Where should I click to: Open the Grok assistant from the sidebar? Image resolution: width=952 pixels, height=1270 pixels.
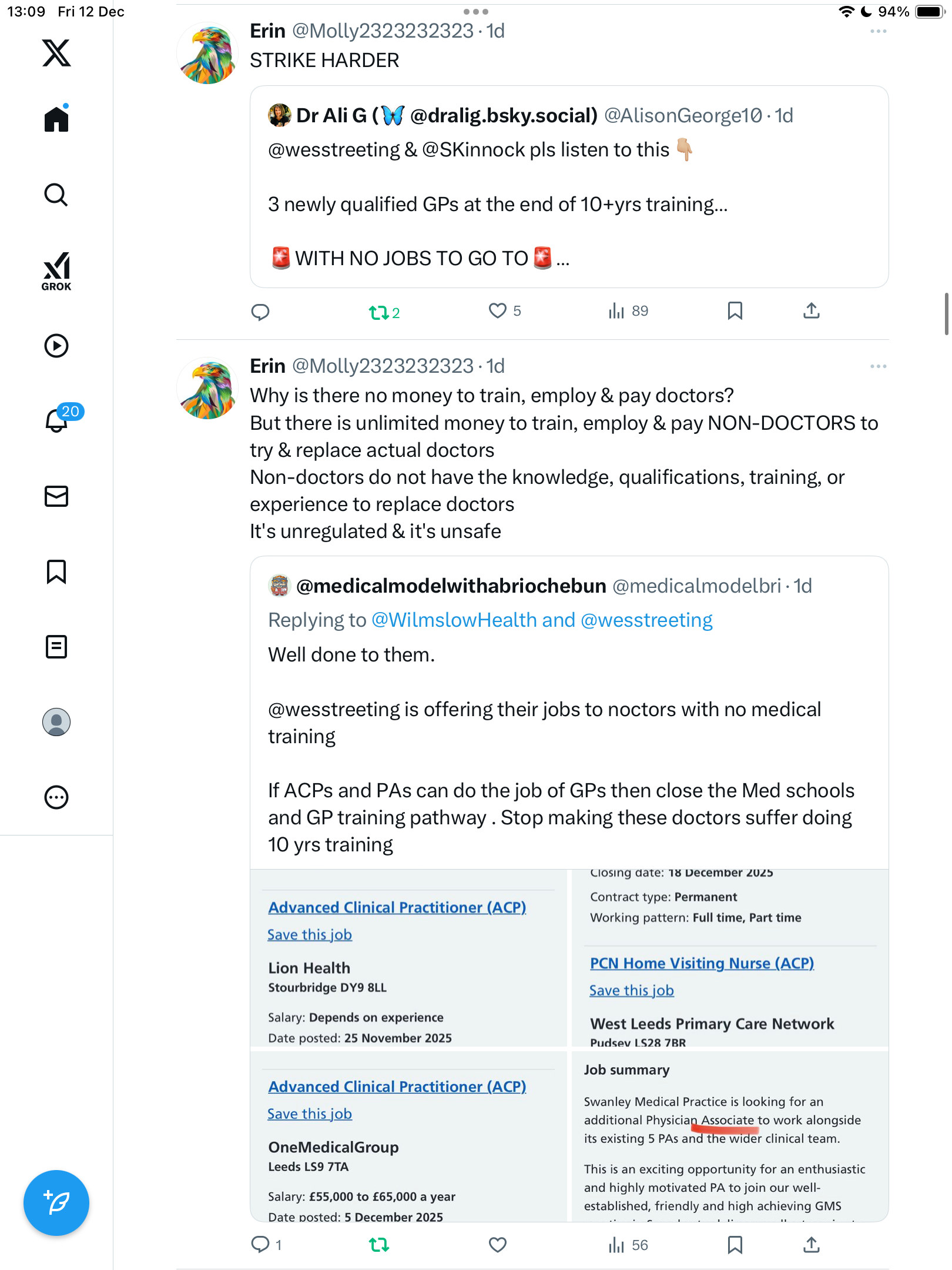click(56, 270)
